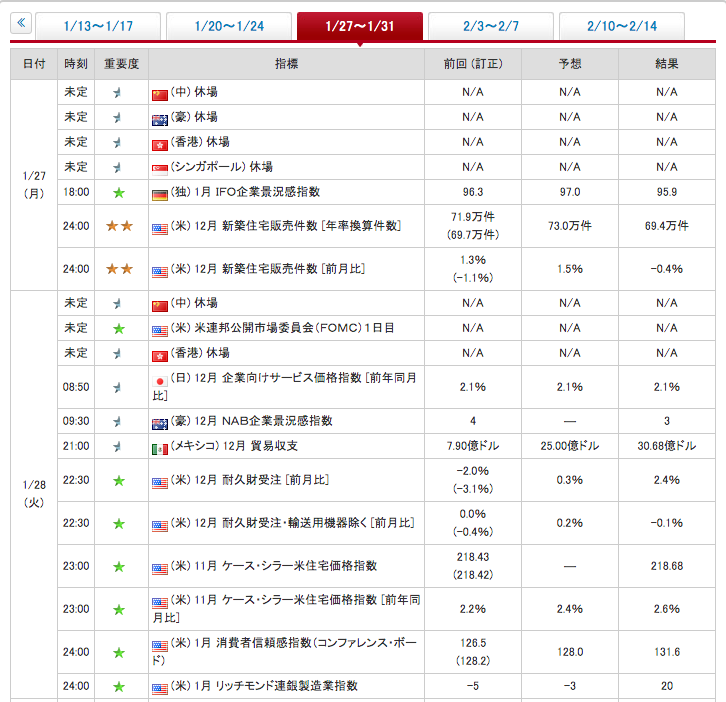Click (米) 1月 リッチモンド連銀製造業指数 text
This screenshot has height=702, width=726.
coord(264,686)
